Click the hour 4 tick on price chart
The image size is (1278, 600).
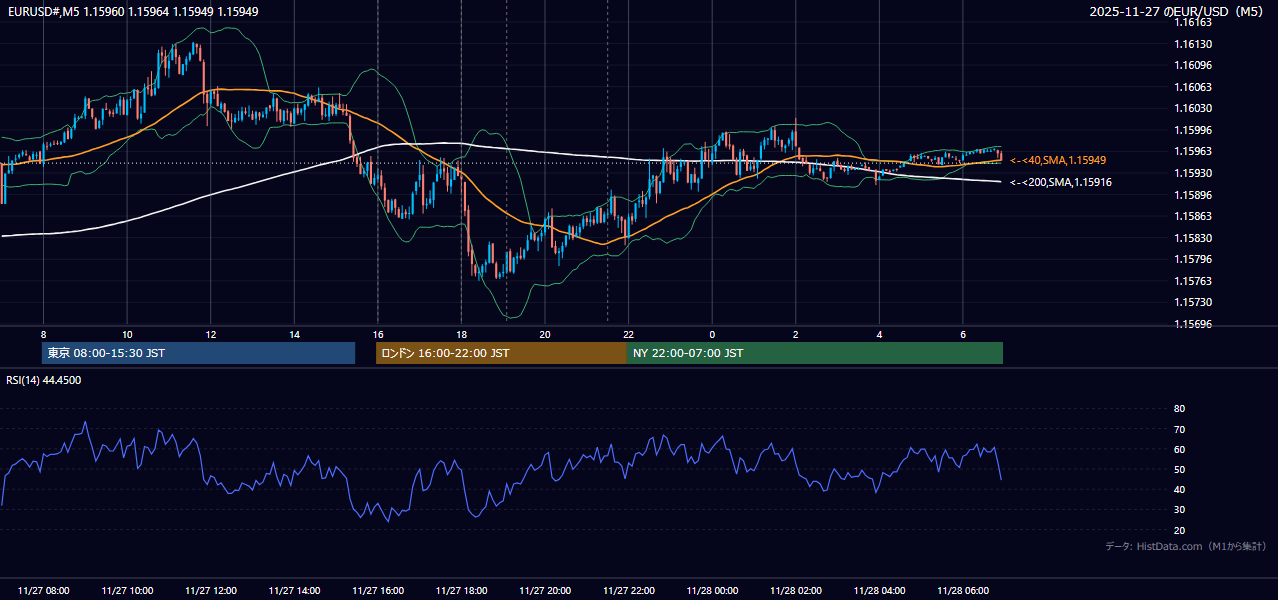click(879, 334)
